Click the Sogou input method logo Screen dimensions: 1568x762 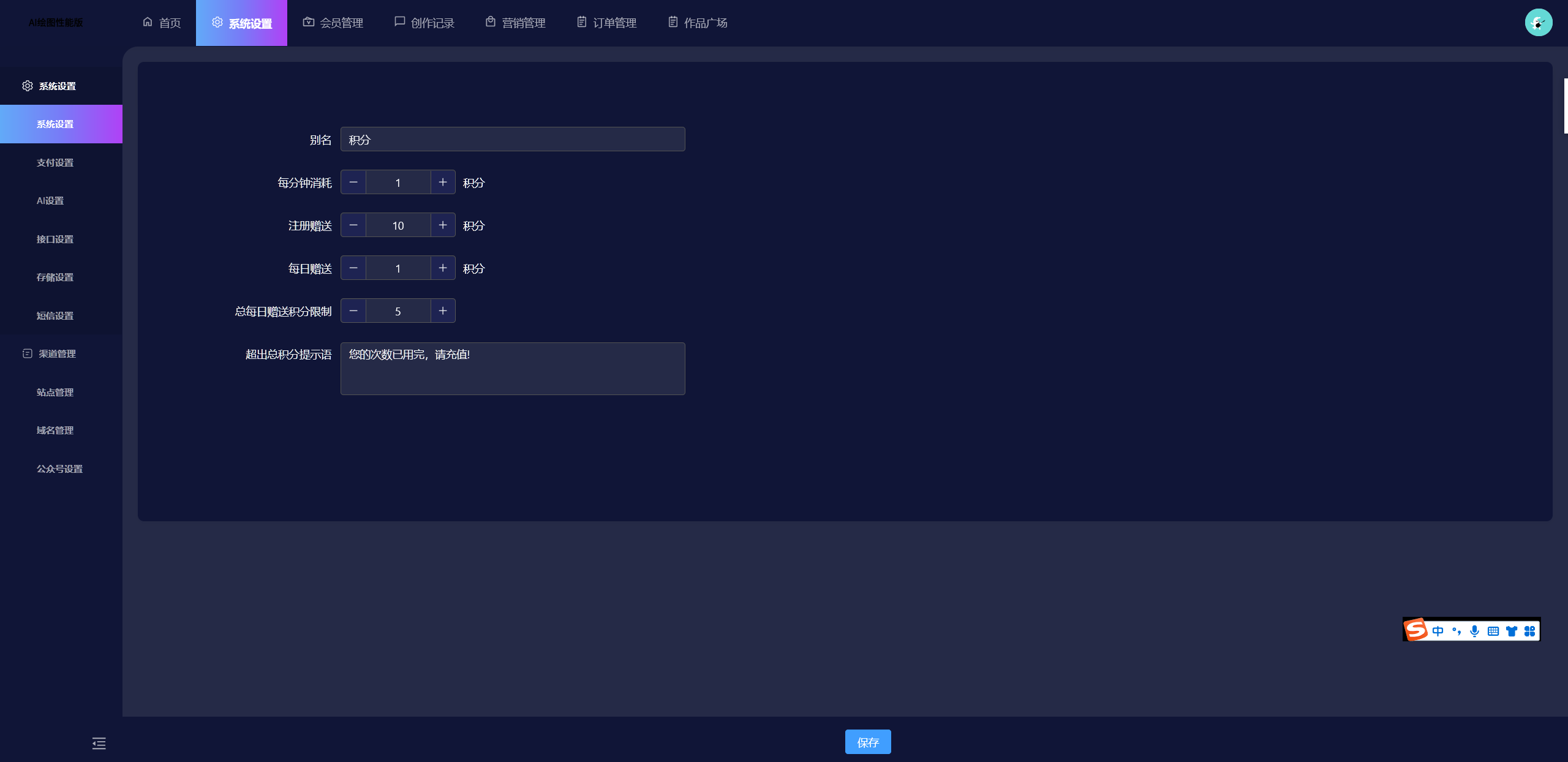pos(1415,630)
